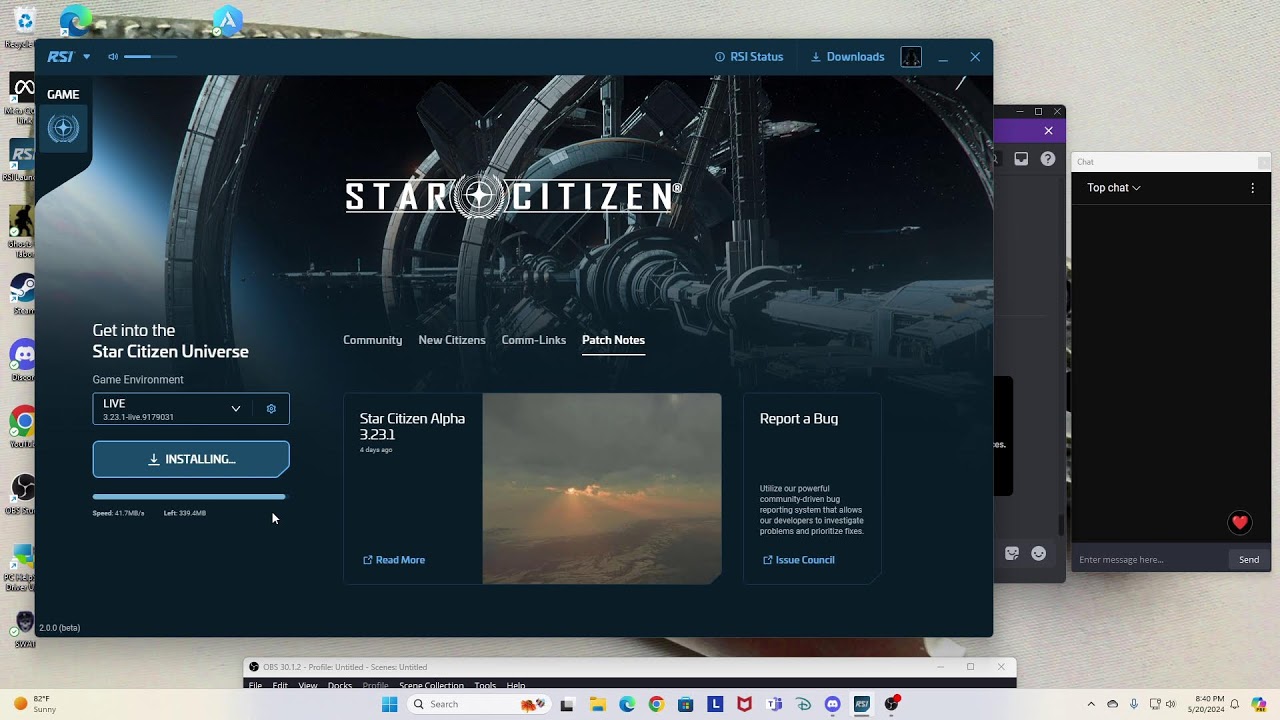The width and height of the screenshot is (1280, 720).
Task: Click the Star Citizen Alpha 3.23.1 title
Action: pyautogui.click(x=412, y=426)
